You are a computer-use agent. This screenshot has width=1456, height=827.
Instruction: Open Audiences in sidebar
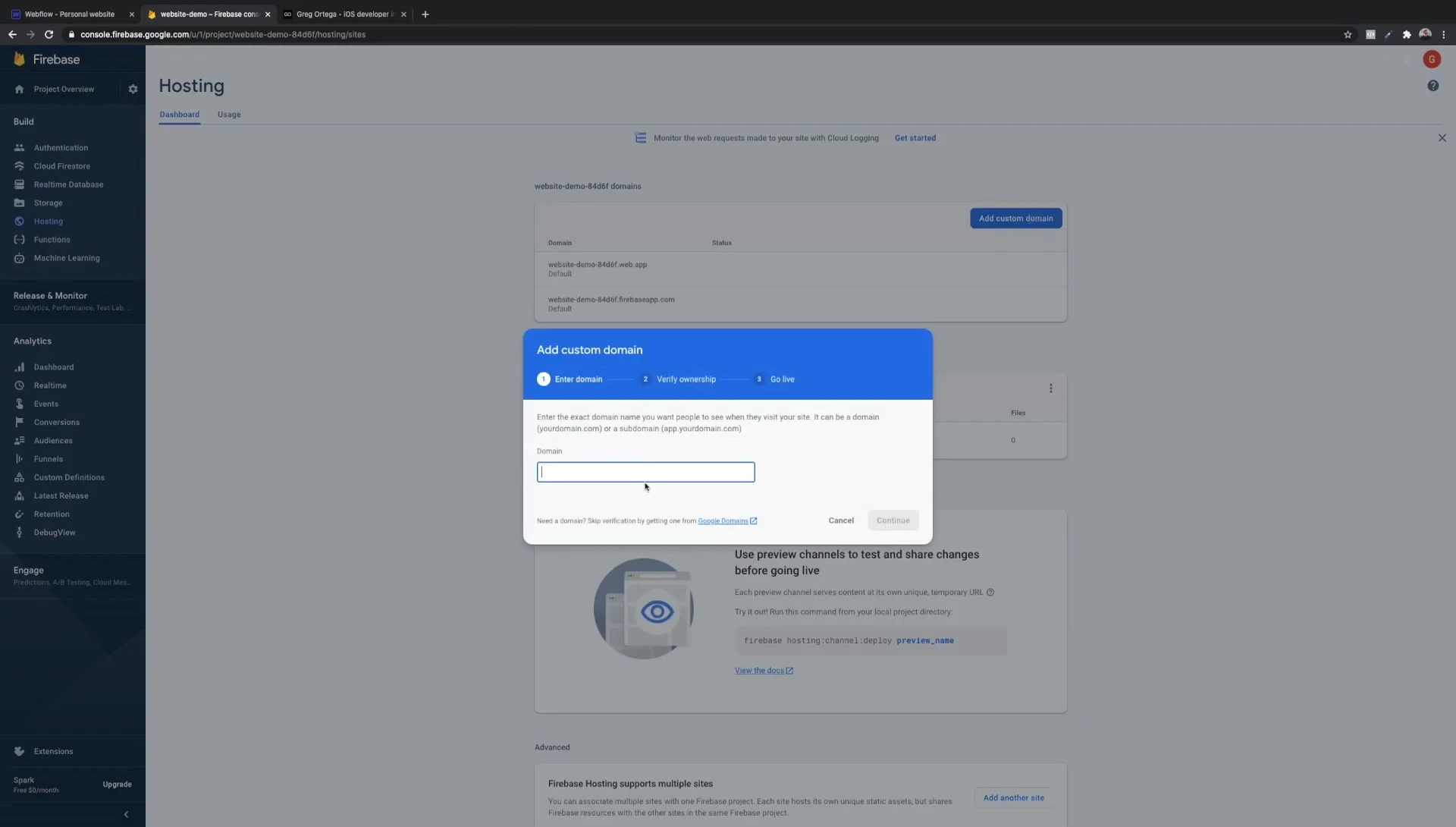pos(53,441)
